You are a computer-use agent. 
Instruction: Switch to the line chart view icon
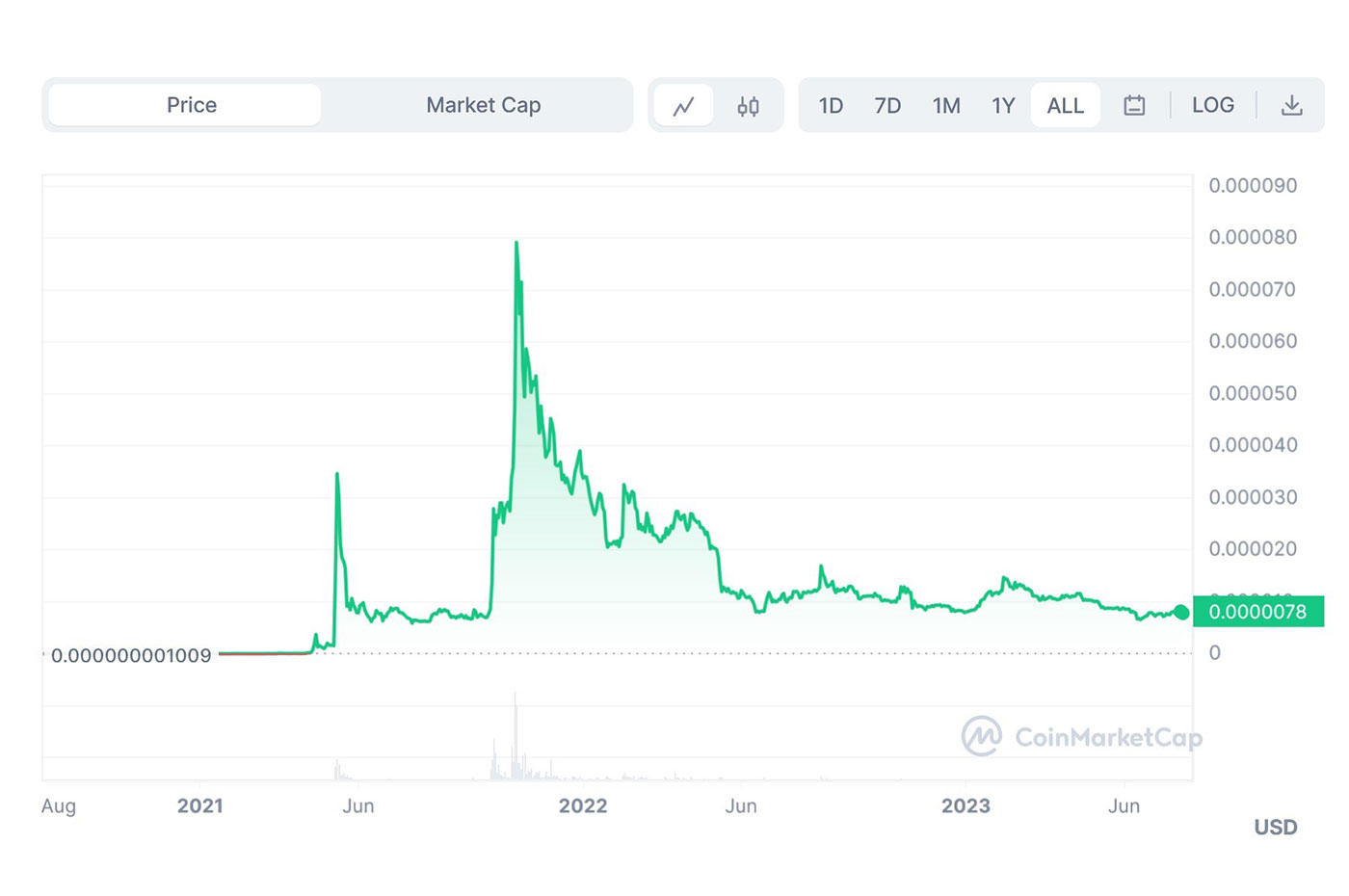[683, 106]
